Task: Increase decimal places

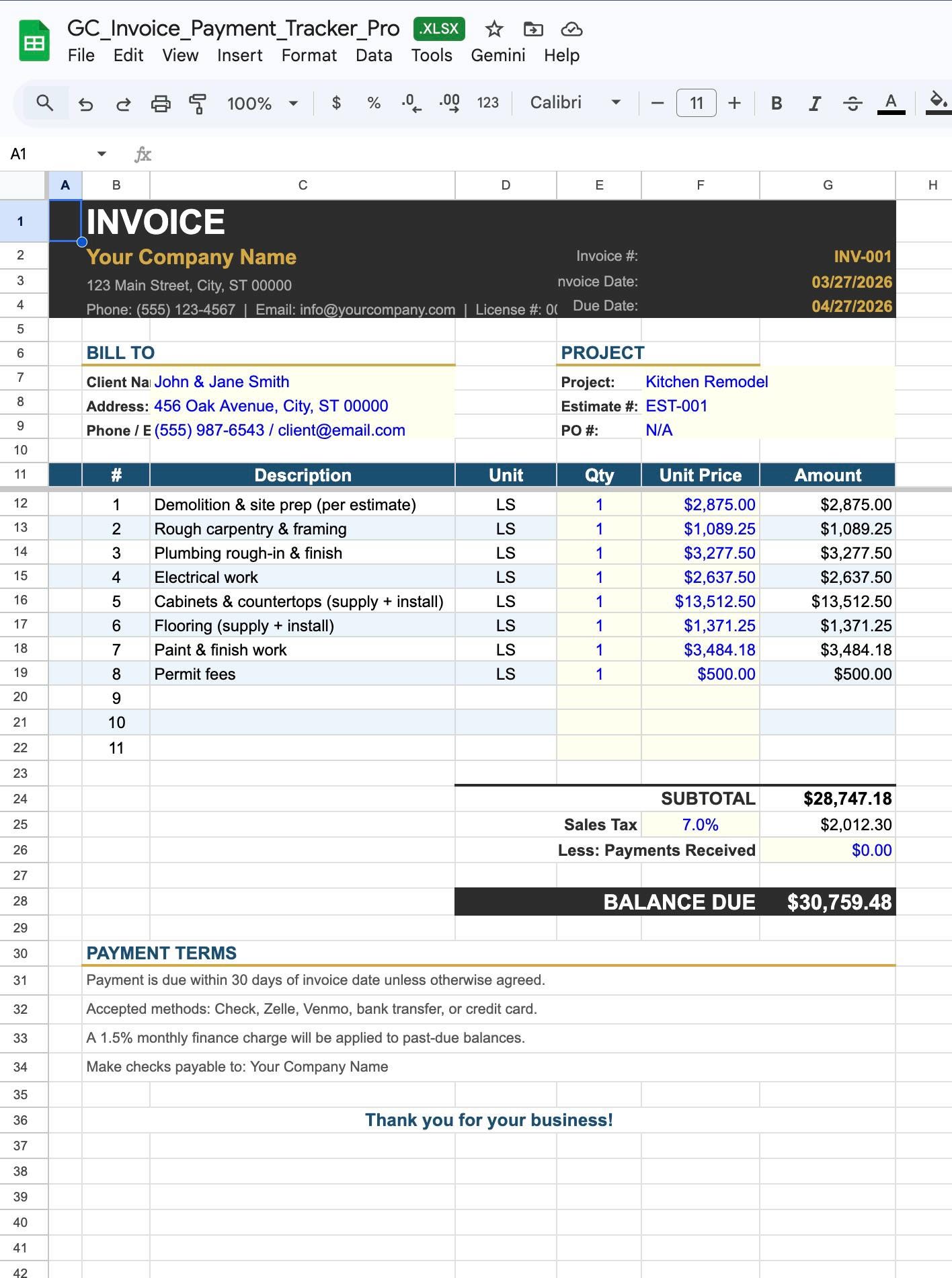Action: 449,103
